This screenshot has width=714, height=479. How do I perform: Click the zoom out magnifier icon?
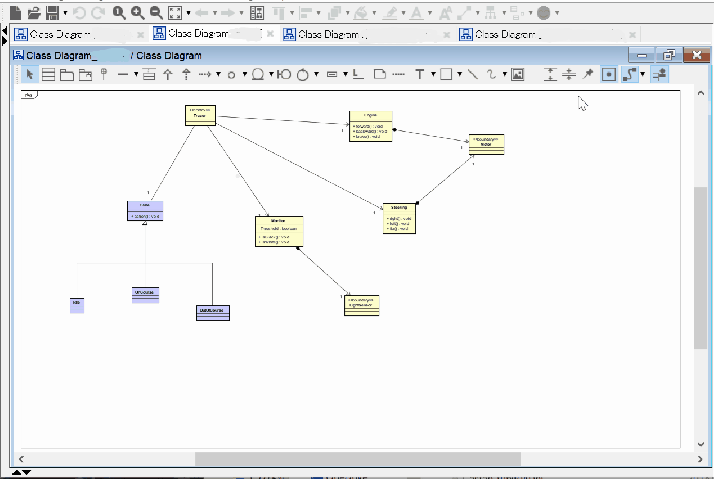pyautogui.click(x=155, y=13)
